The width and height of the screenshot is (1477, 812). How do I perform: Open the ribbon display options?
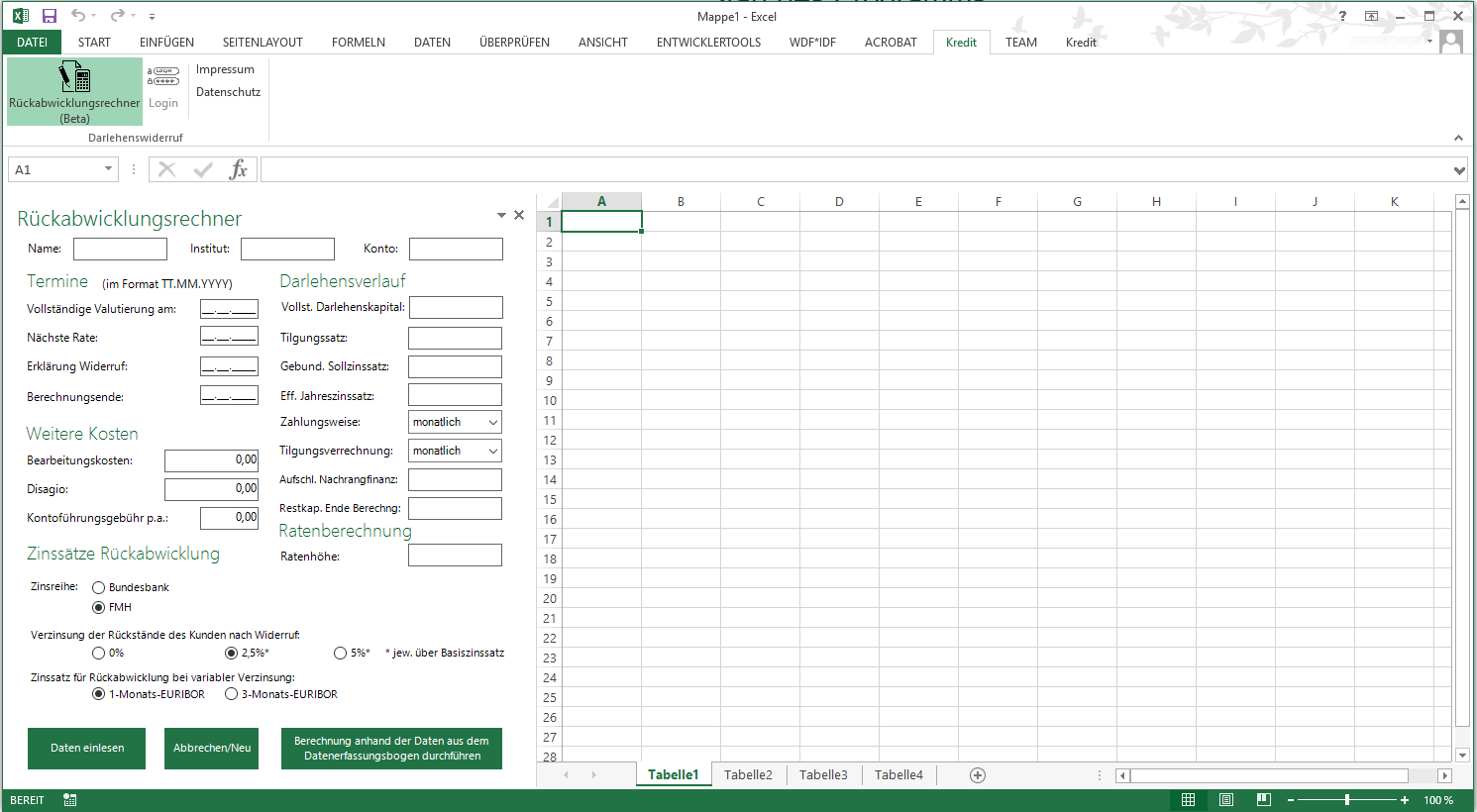tap(1371, 16)
